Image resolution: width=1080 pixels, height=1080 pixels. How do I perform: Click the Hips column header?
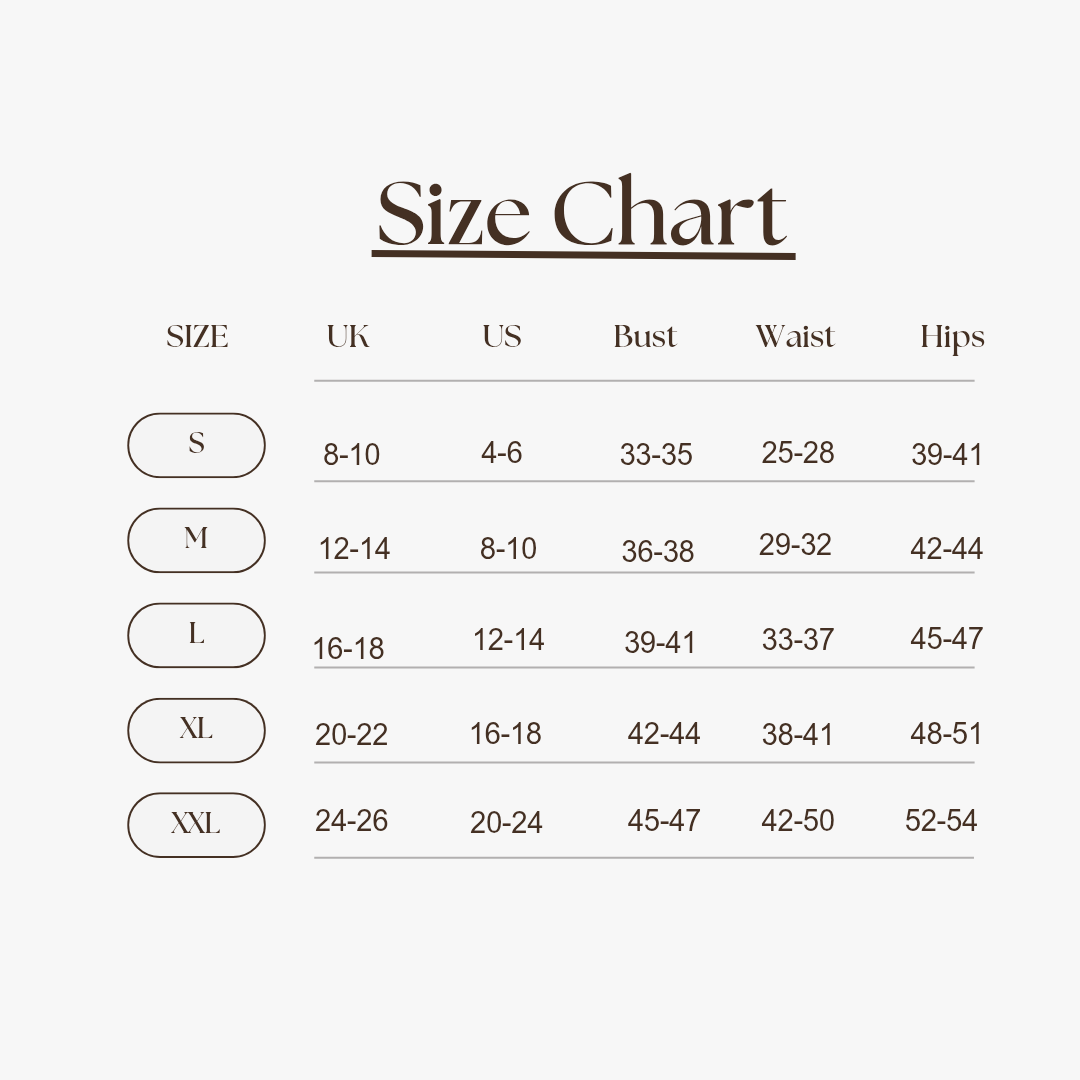coord(953,338)
